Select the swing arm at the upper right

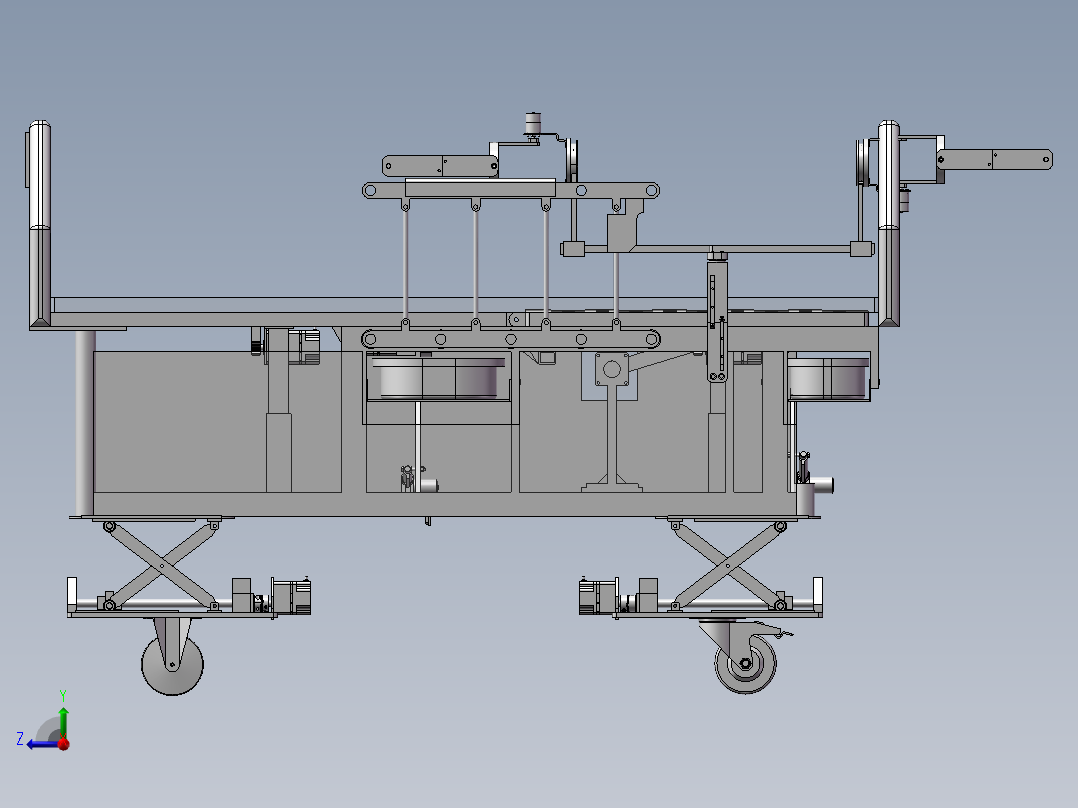(994, 160)
